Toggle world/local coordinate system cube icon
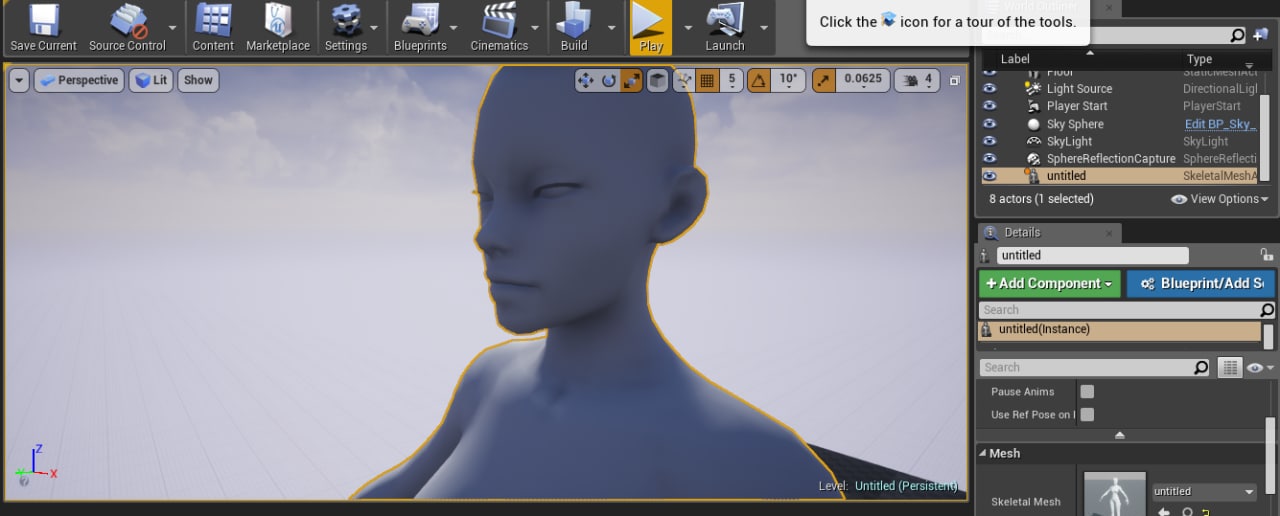Screen dimensions: 1280x516 pos(657,80)
